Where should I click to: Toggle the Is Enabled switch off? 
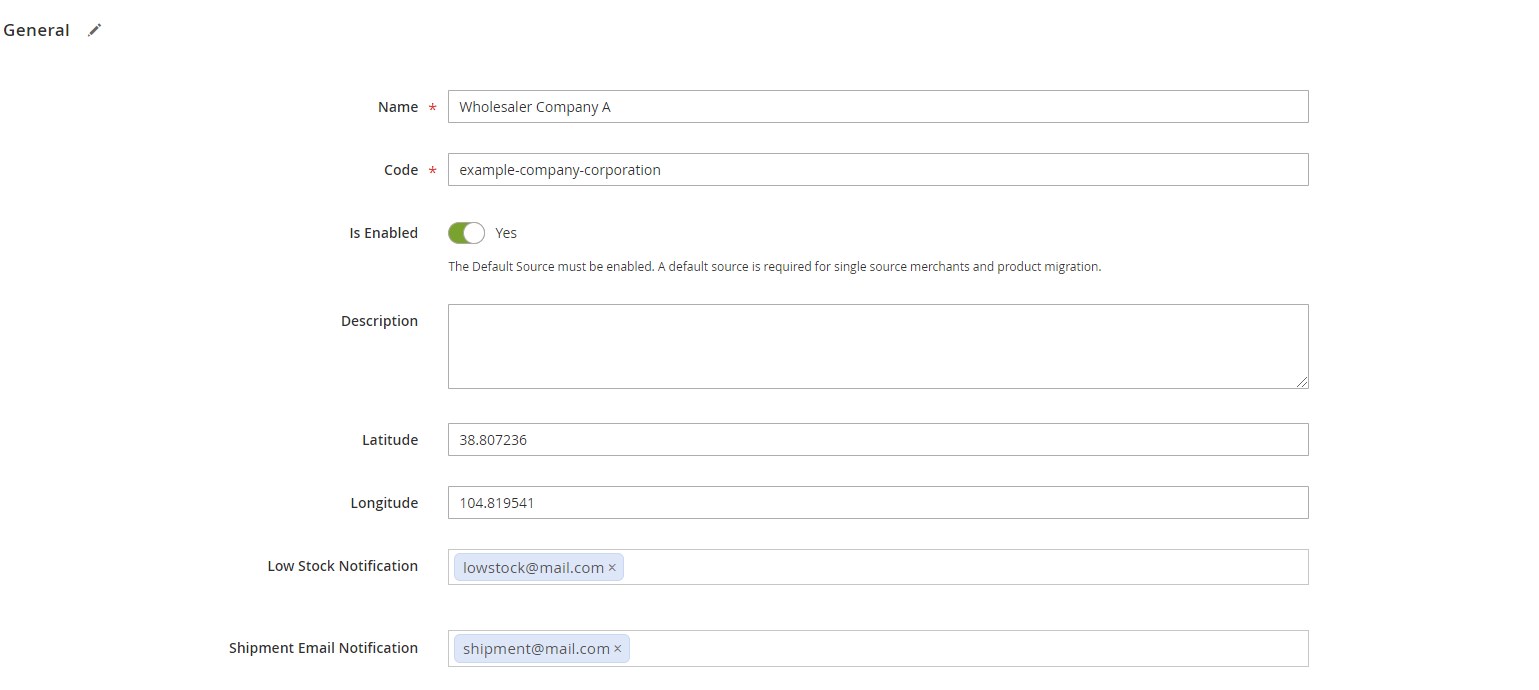click(466, 233)
